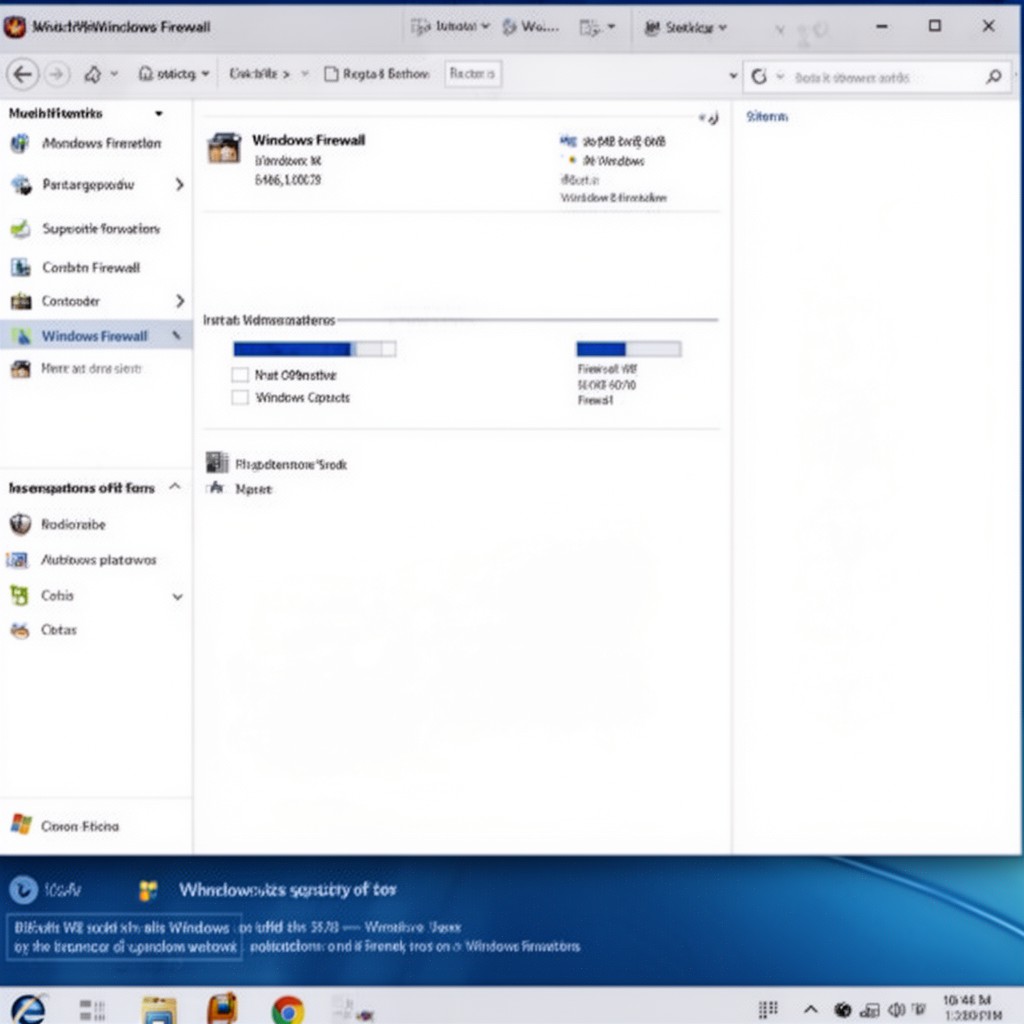Click the outlined text box in the banner
This screenshot has width=1024, height=1024.
pyautogui.click(x=124, y=937)
